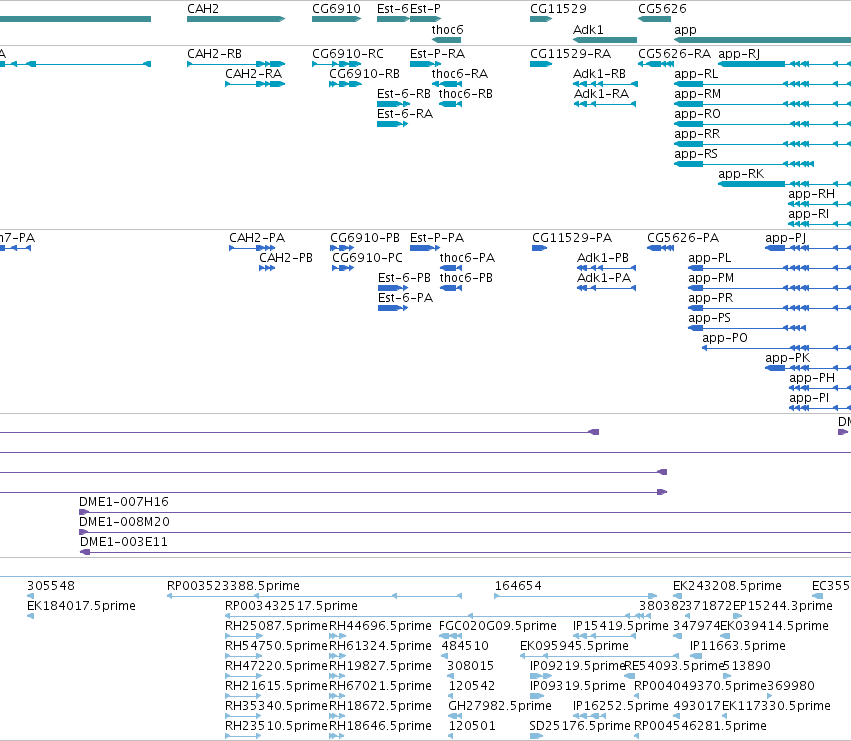Click the app-PO protein label

point(725,338)
